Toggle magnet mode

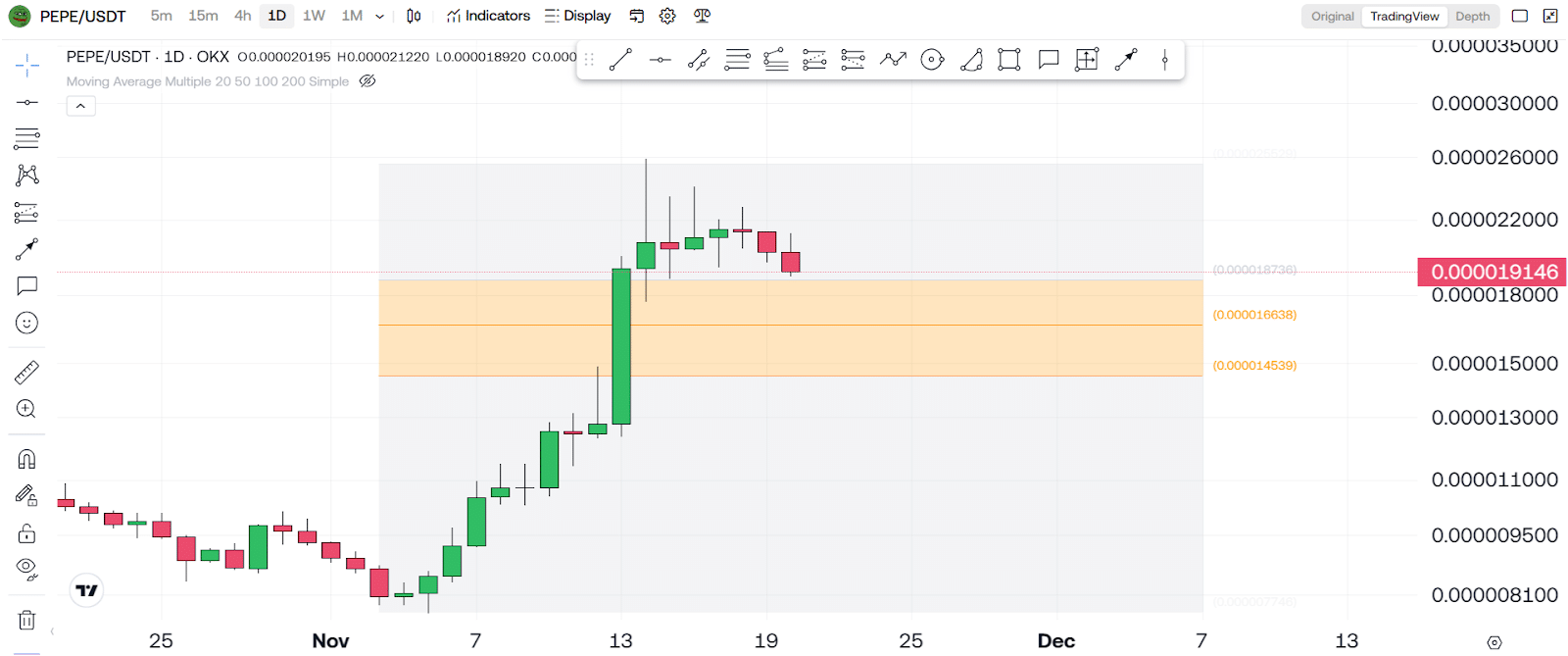(26, 459)
